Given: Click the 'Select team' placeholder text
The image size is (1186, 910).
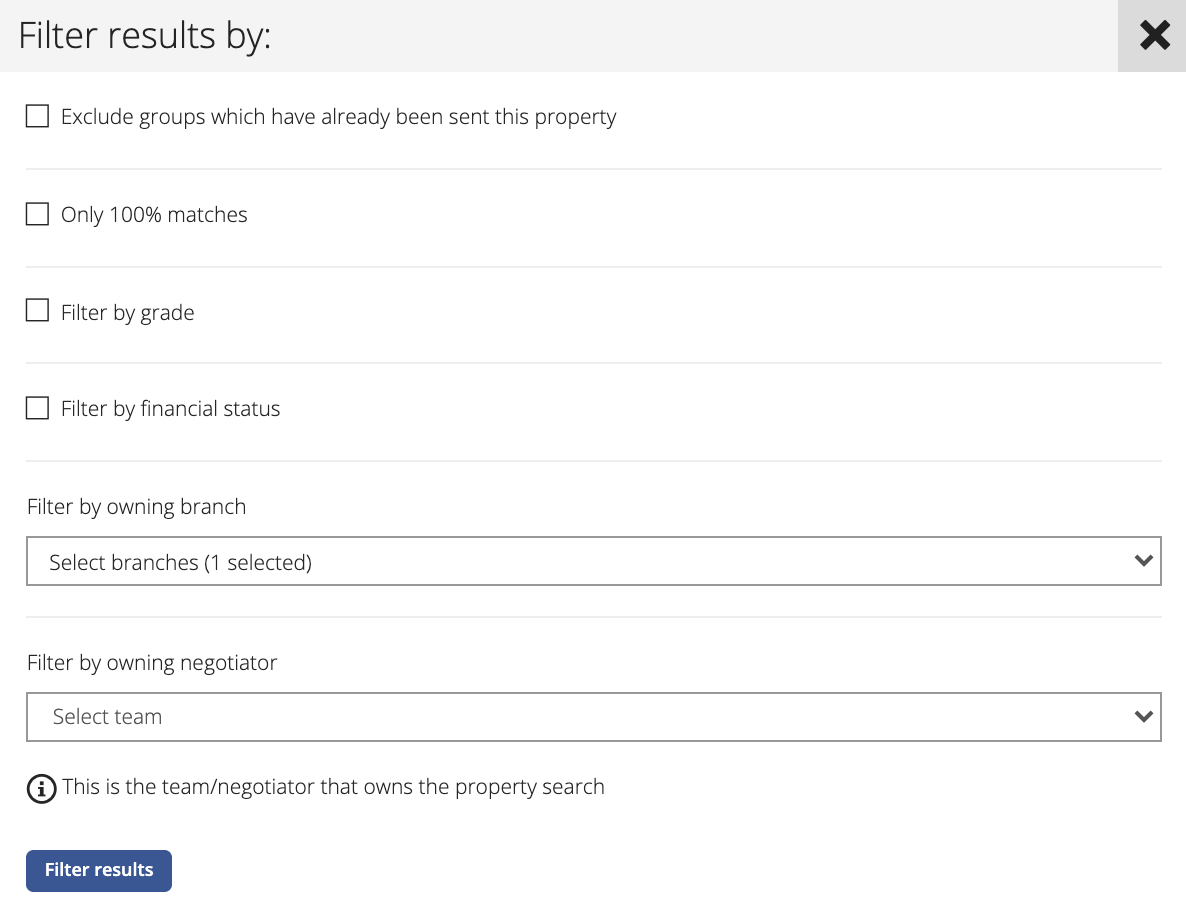Looking at the screenshot, I should click(x=107, y=716).
